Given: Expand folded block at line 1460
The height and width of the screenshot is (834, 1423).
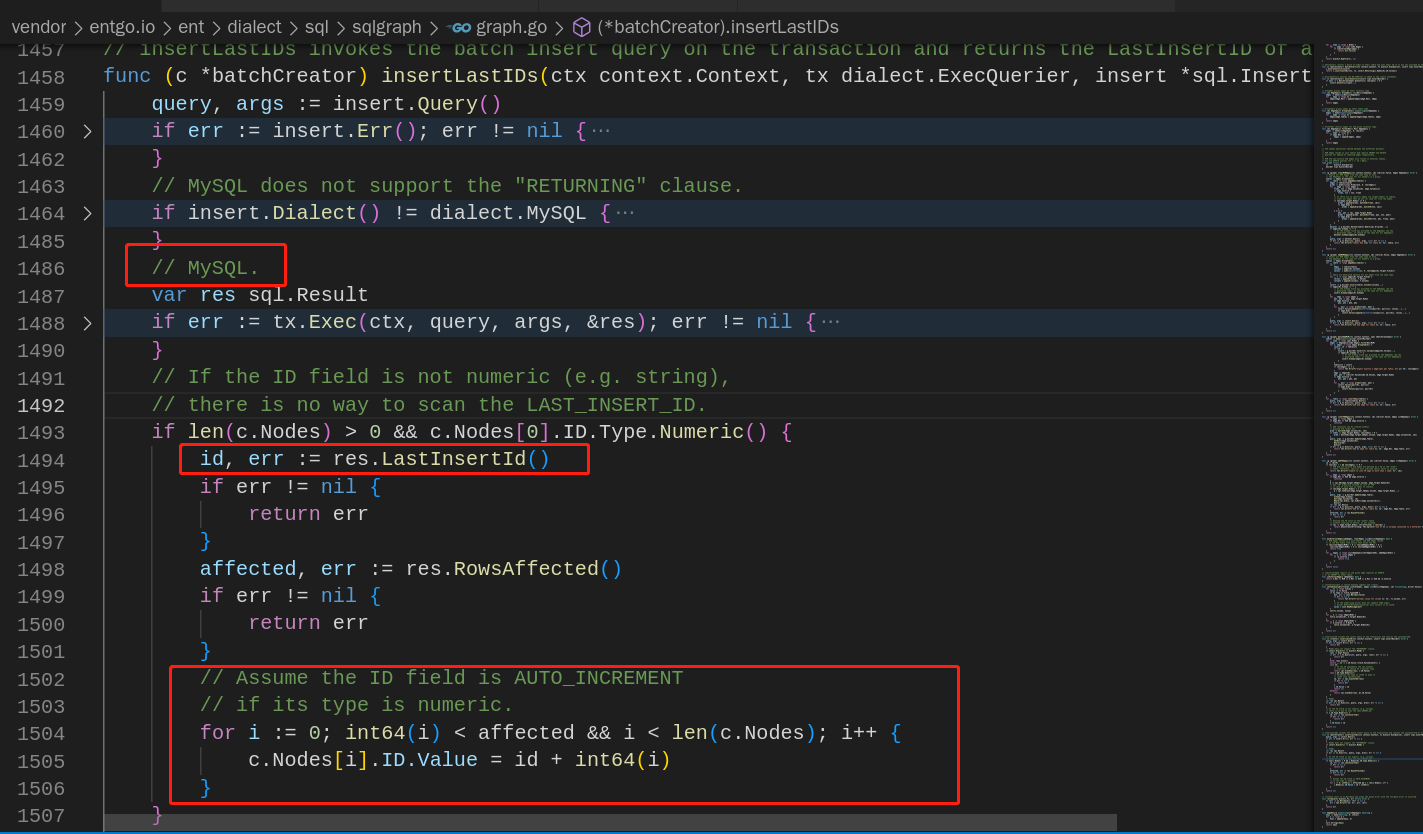Looking at the screenshot, I should (87, 132).
